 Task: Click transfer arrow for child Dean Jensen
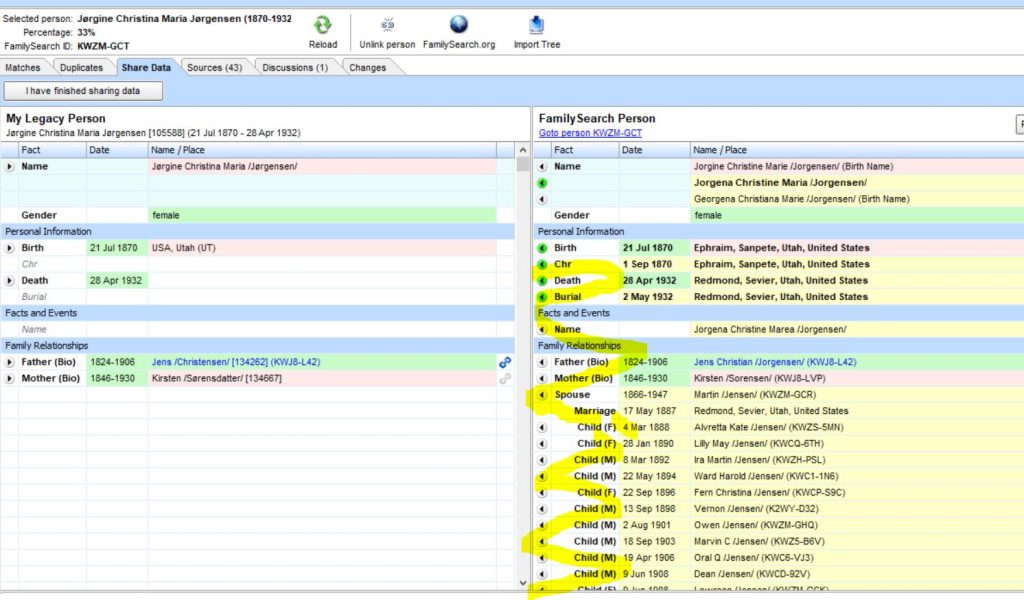point(542,575)
